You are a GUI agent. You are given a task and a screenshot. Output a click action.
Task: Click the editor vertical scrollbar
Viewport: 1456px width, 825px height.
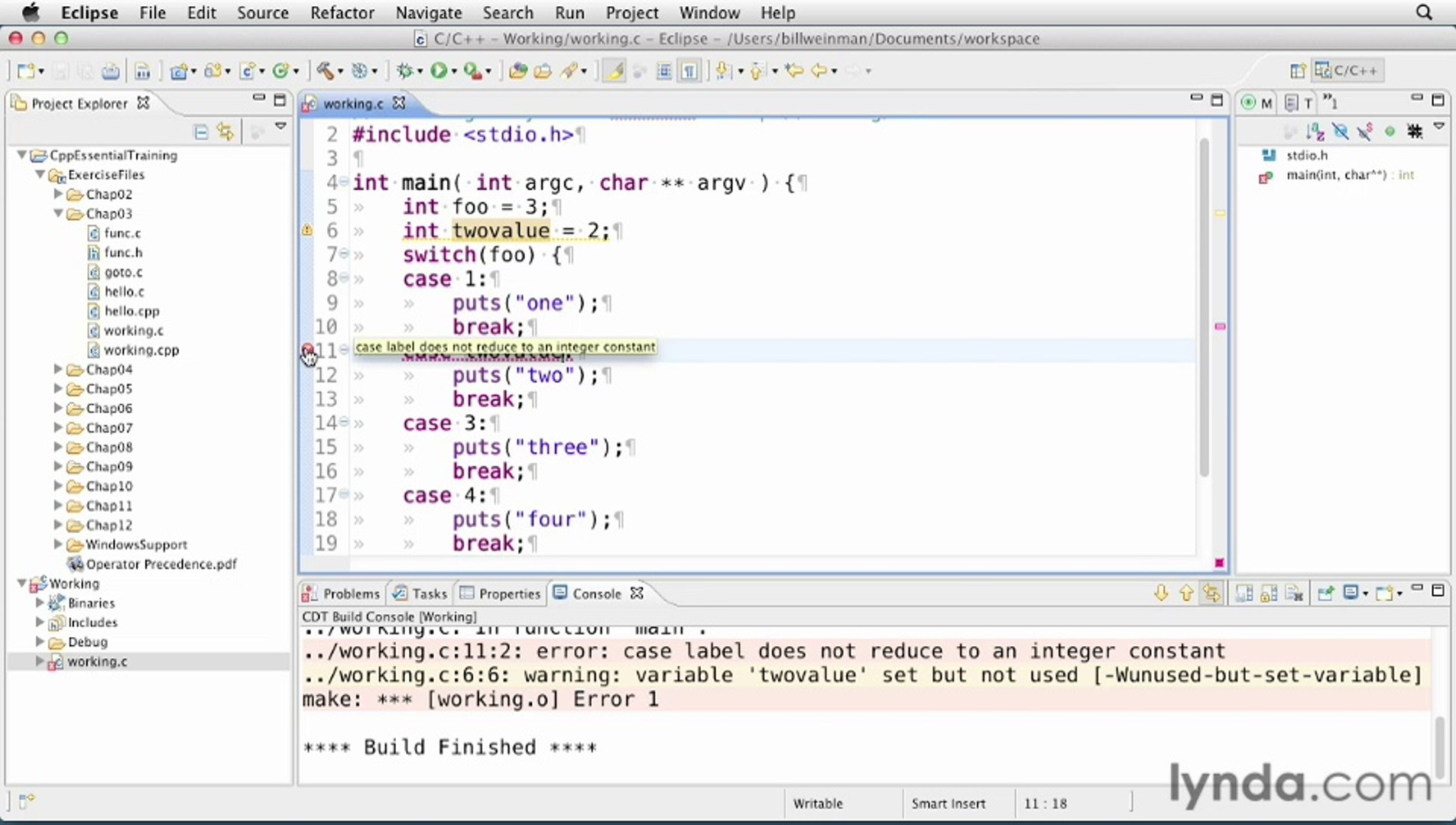point(1204,306)
